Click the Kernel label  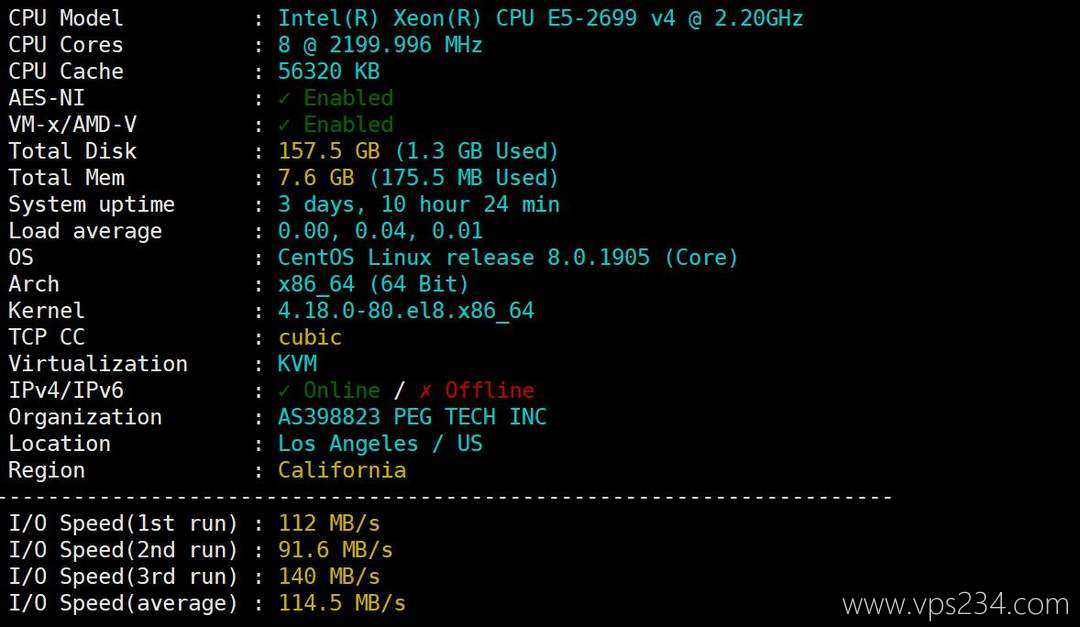click(x=46, y=311)
